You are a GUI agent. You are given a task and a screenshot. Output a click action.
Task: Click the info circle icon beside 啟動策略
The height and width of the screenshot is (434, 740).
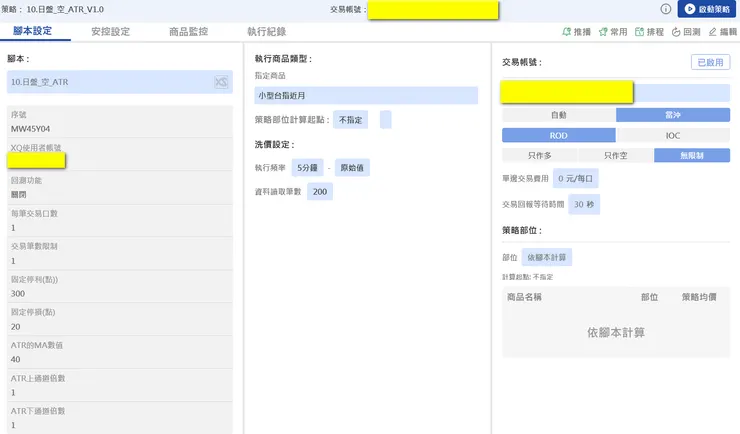click(665, 9)
